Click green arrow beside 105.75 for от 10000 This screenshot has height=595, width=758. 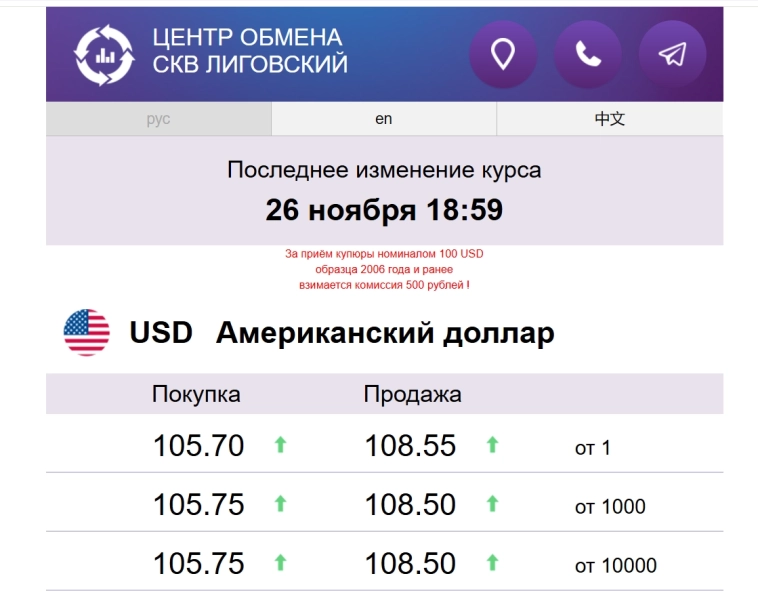click(x=280, y=564)
